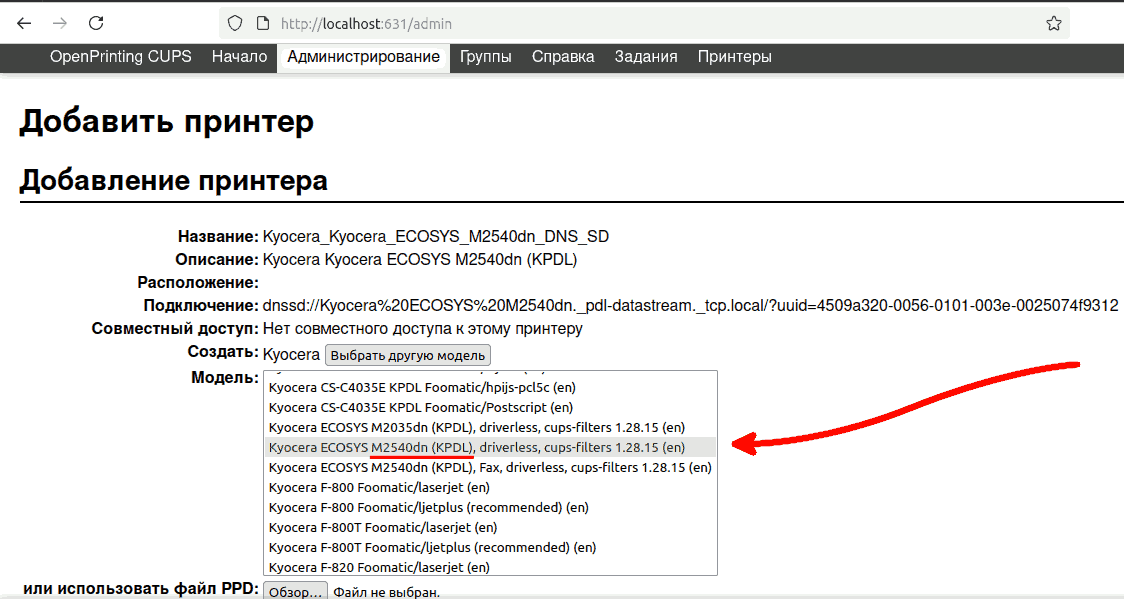
Task: Select Kyocera CS-C4035E KPDL Foomatic/hpijs-pcl5c
Action: (x=490, y=388)
